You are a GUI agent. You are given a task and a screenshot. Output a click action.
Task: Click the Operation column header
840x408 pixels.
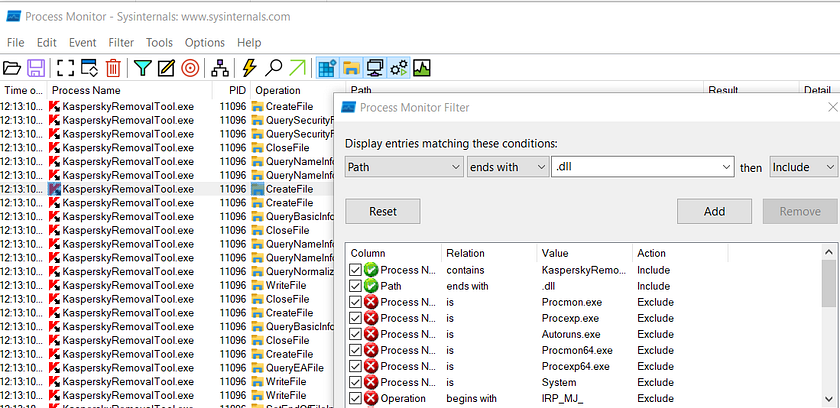[297, 90]
